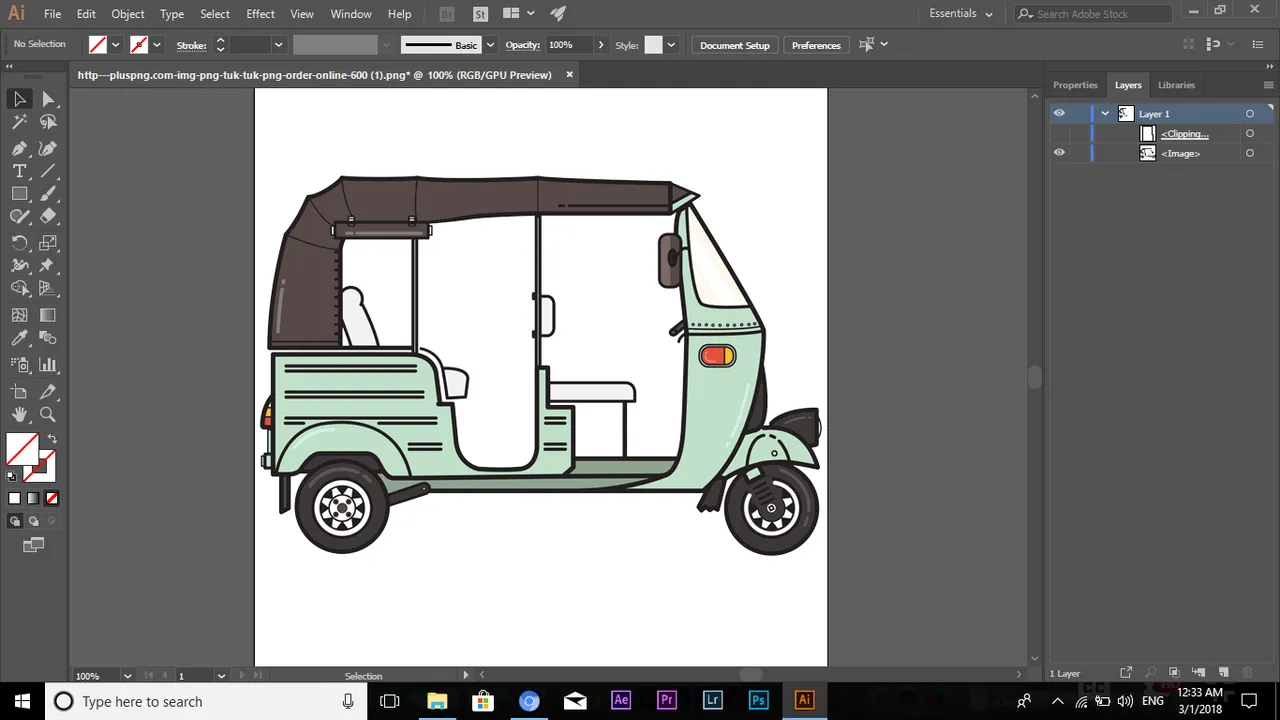Collapse the Layer 1 tree arrow
Viewport: 1280px width, 720px height.
pyautogui.click(x=1105, y=114)
